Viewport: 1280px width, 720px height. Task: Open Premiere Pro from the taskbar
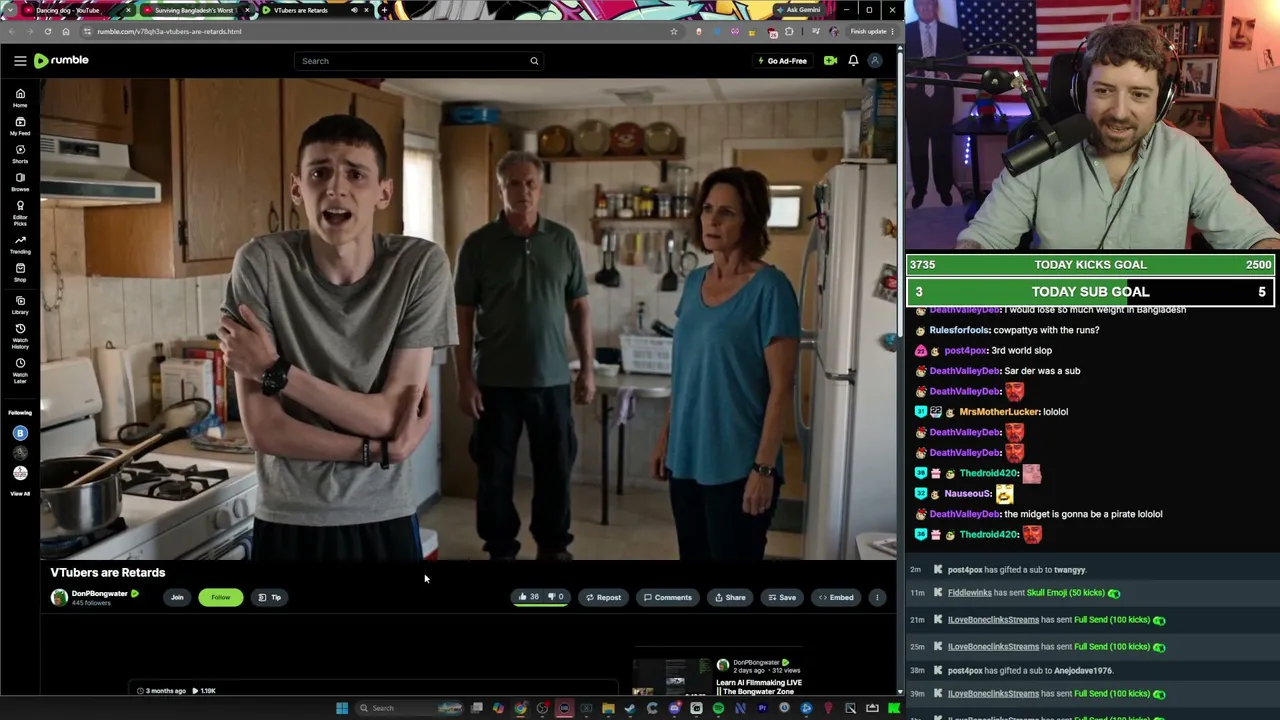coord(762,708)
